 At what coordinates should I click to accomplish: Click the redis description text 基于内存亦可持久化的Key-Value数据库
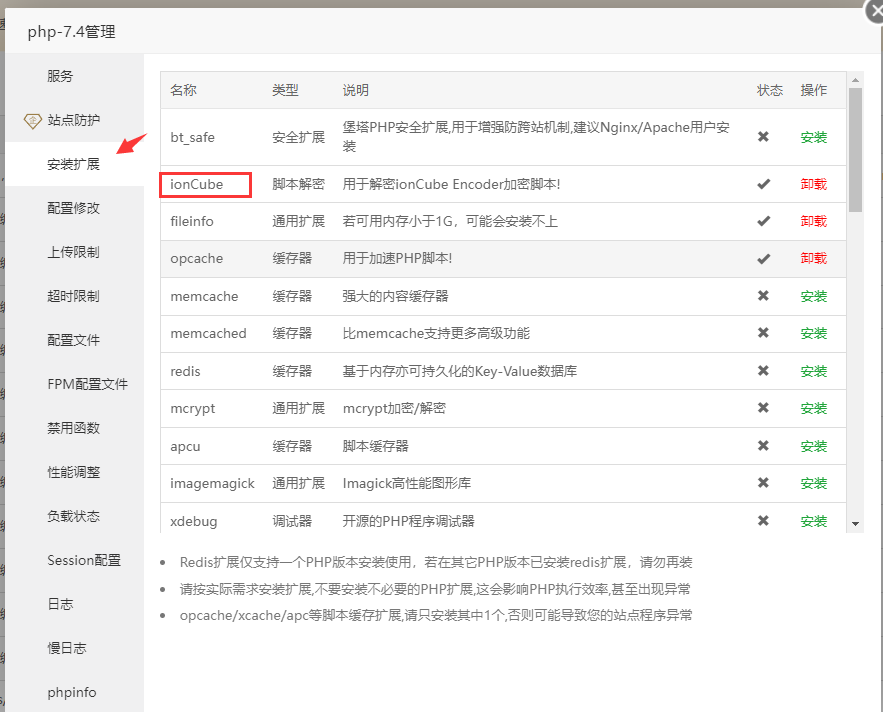460,371
